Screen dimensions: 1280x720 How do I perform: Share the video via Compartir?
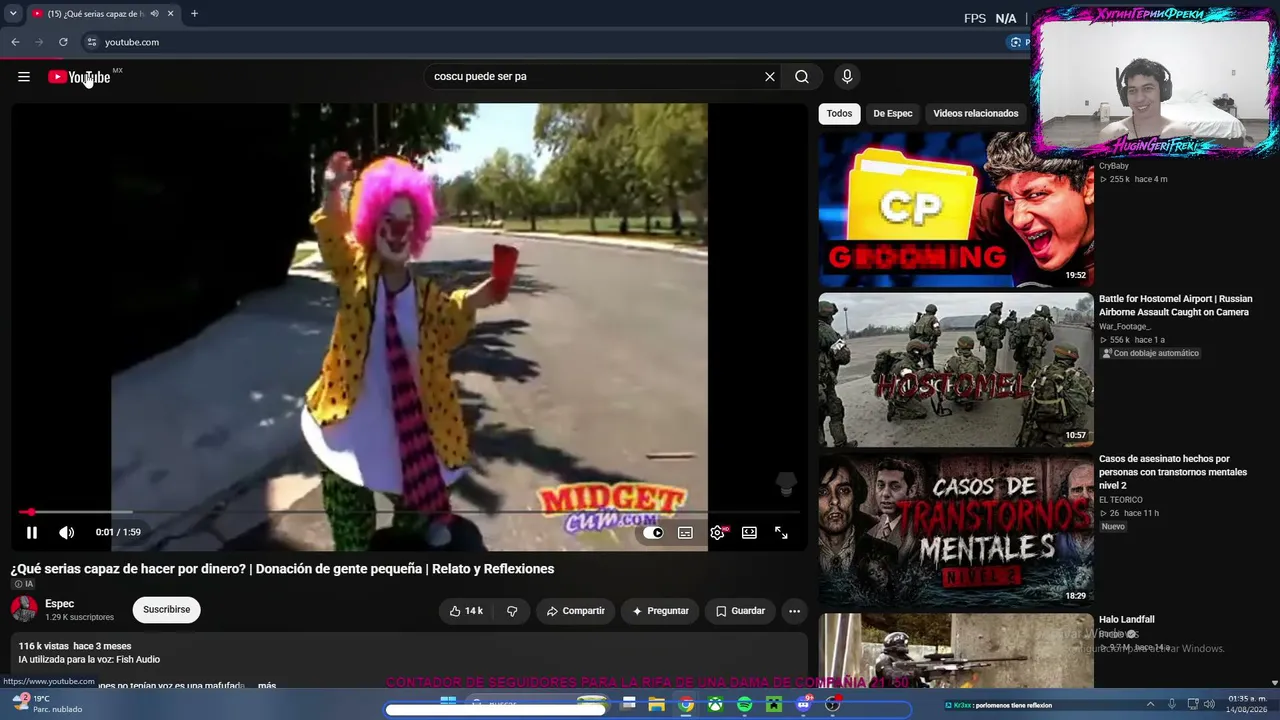tap(575, 611)
